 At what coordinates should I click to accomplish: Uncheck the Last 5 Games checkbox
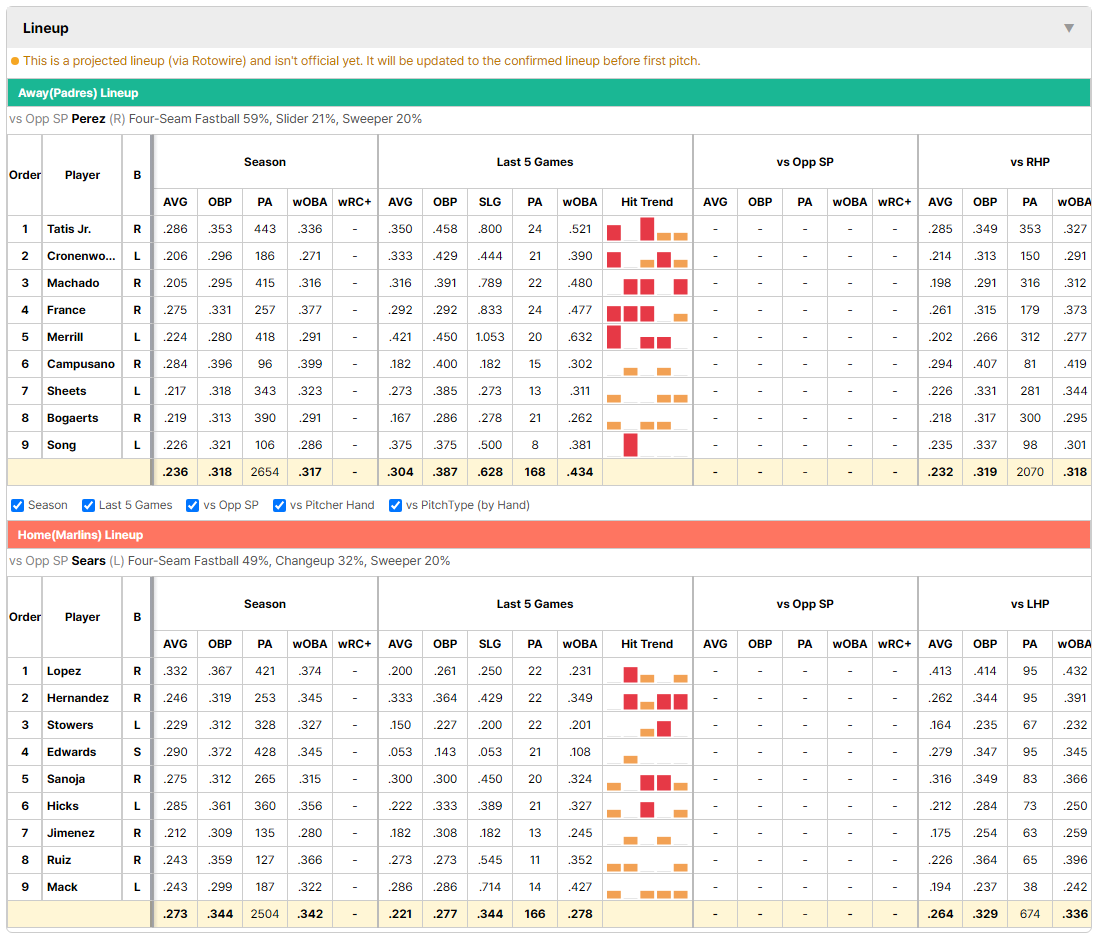[x=88, y=506]
